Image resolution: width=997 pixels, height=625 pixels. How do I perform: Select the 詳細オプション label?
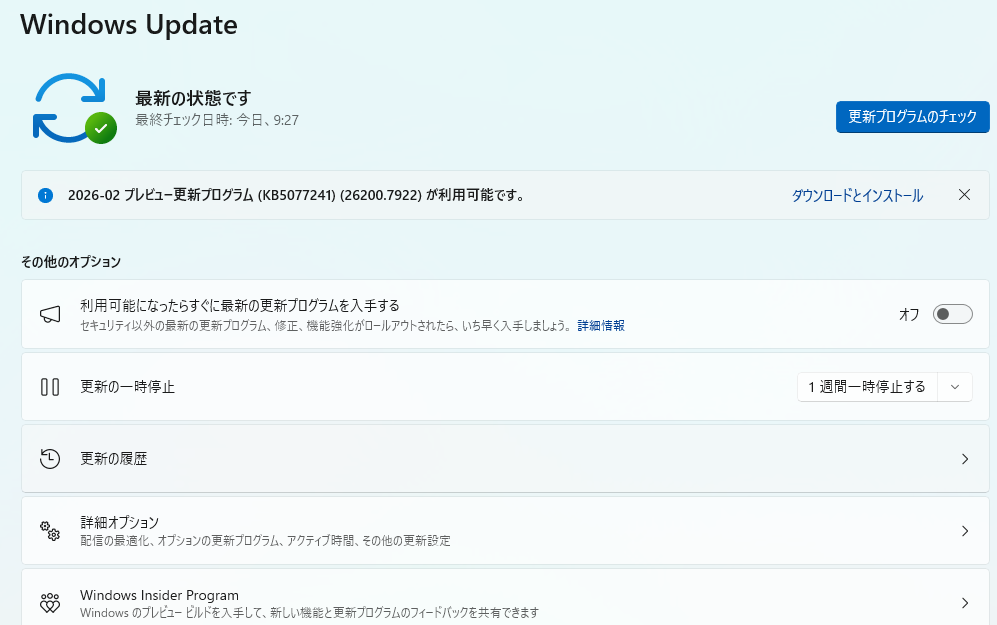point(120,522)
